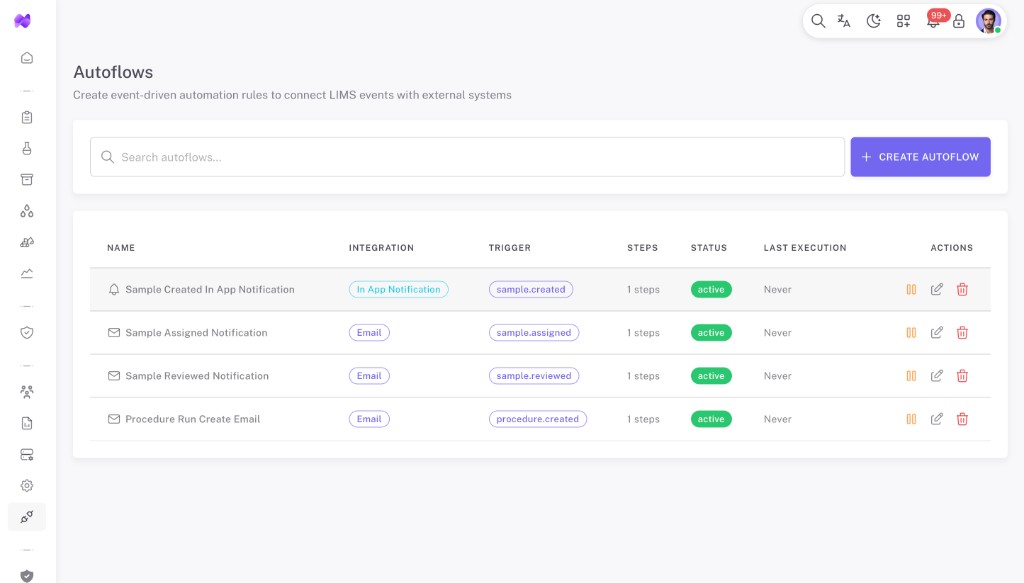Pause Sample Assigned Notification autoflow
Screen dimensions: 1024x583
coord(911,332)
